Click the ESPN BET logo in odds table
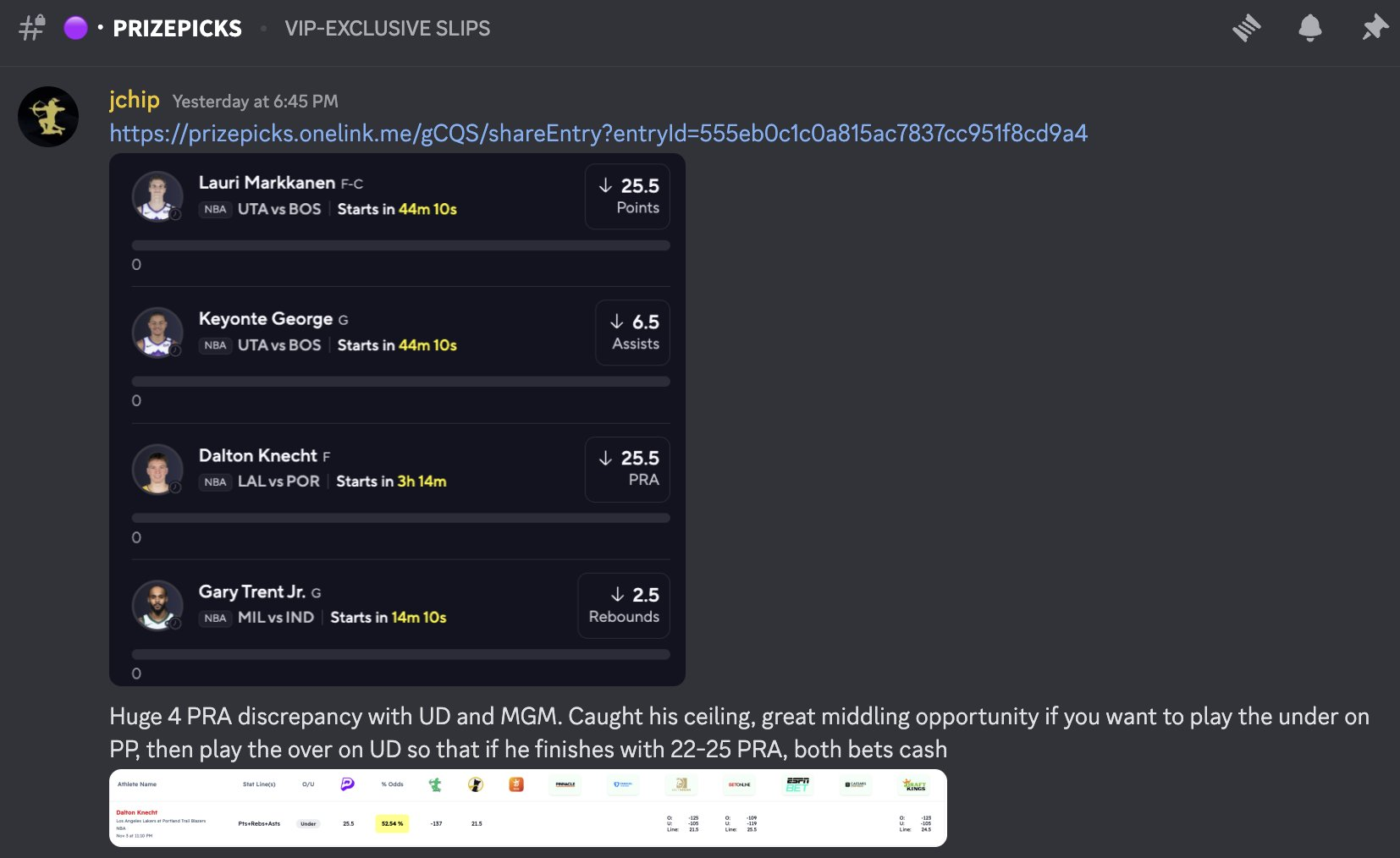 coord(796,785)
